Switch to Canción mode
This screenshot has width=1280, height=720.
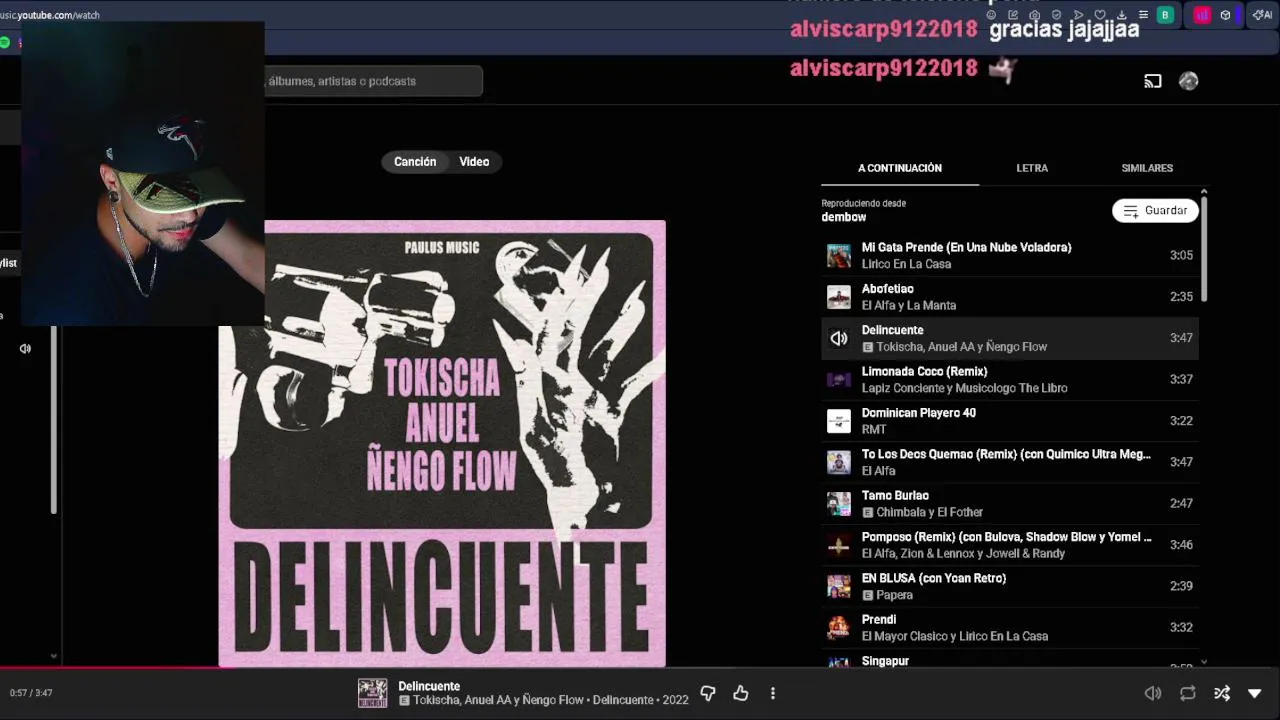click(x=415, y=162)
